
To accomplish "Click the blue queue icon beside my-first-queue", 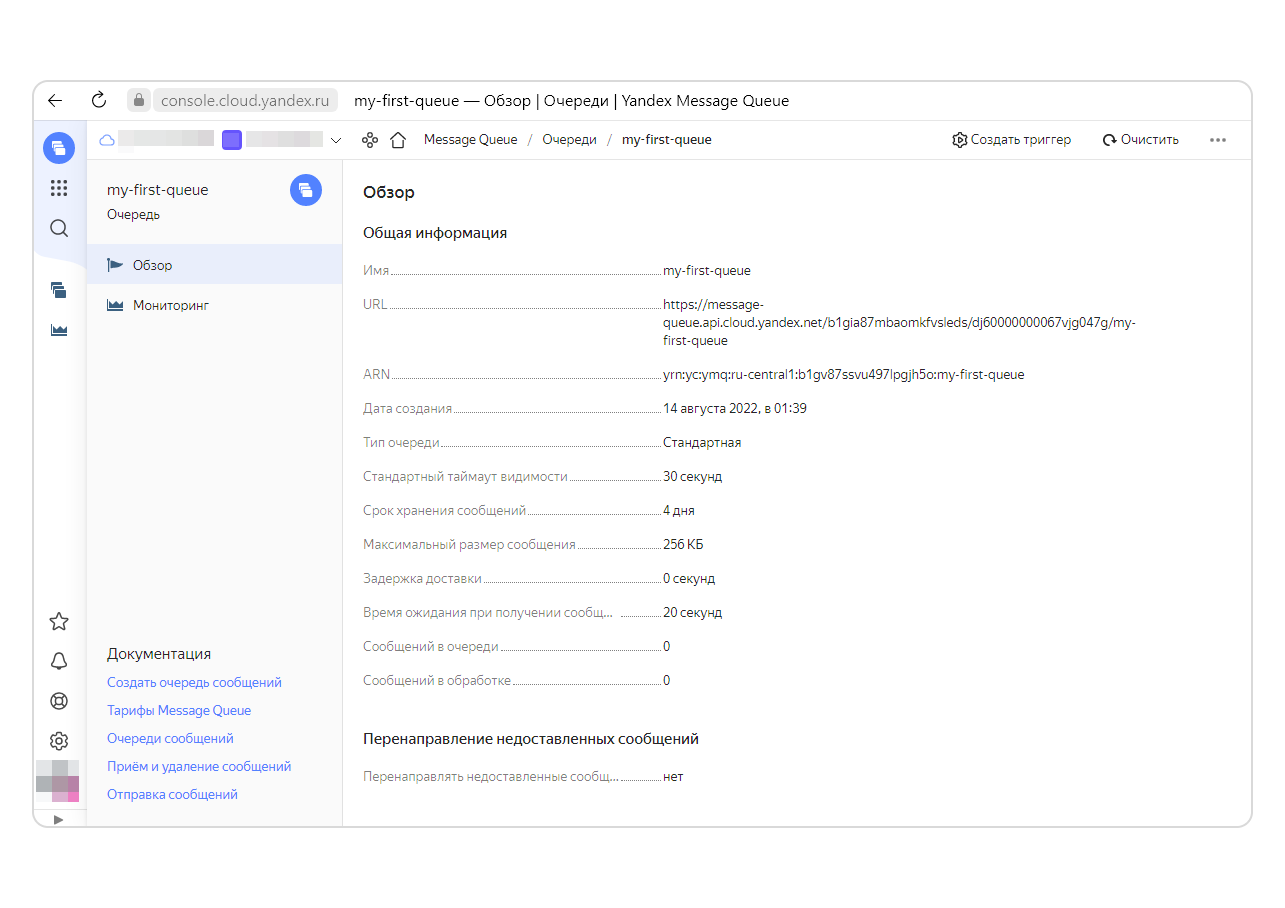I will click(306, 190).
